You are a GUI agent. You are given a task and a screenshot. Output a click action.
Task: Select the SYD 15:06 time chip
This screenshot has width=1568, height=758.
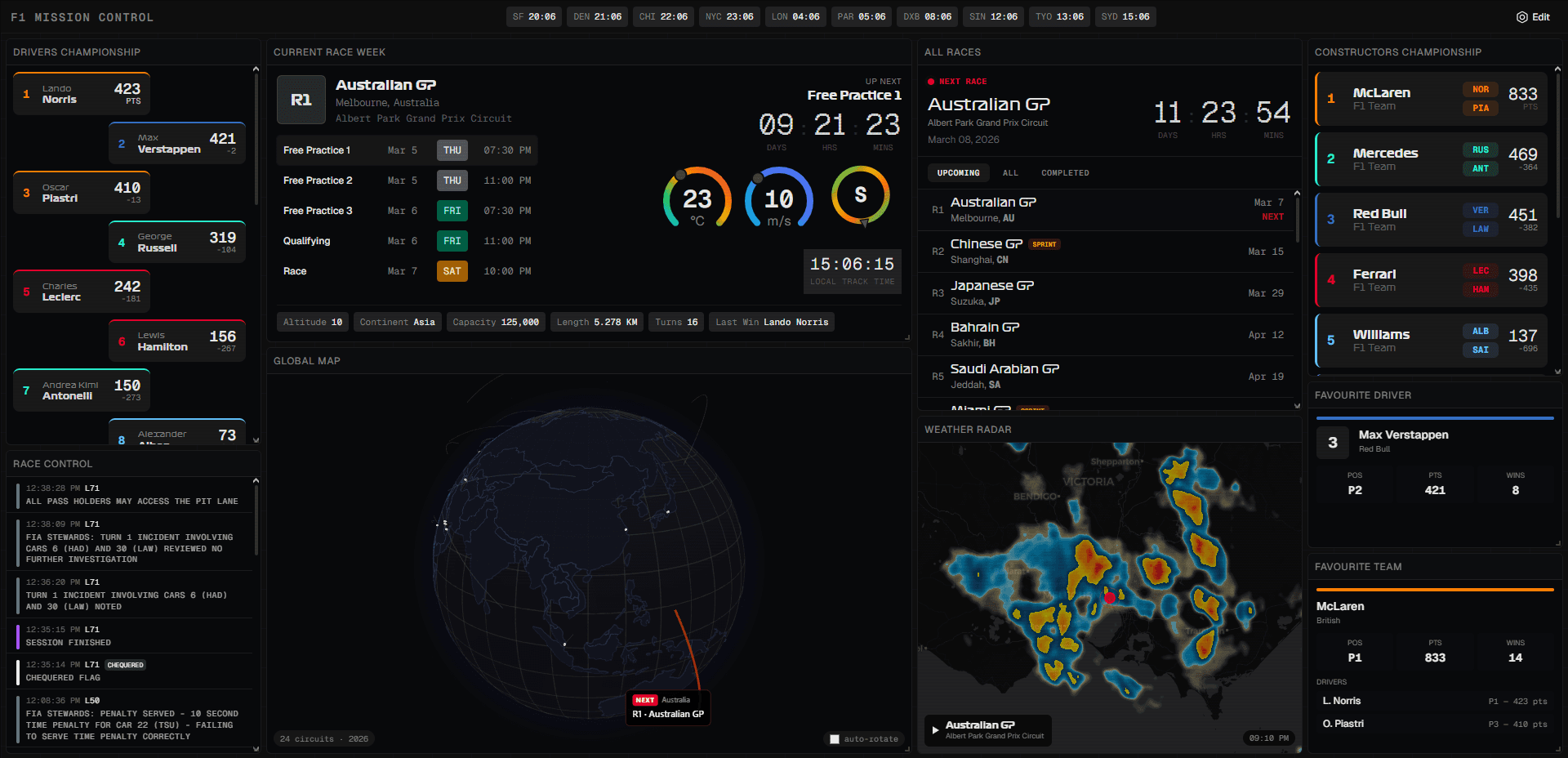coord(1125,16)
